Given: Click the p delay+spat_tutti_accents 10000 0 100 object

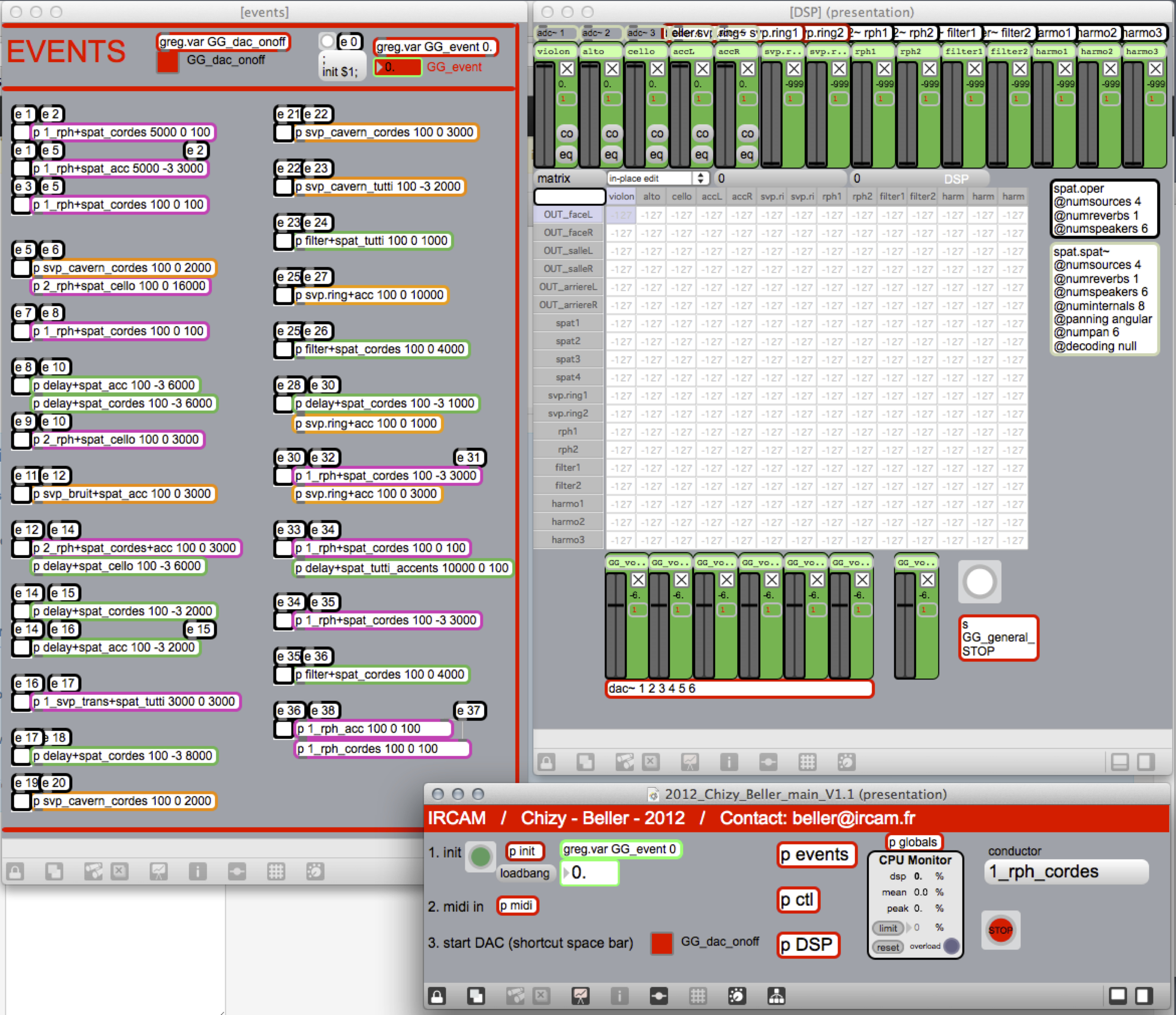Looking at the screenshot, I should tap(403, 568).
